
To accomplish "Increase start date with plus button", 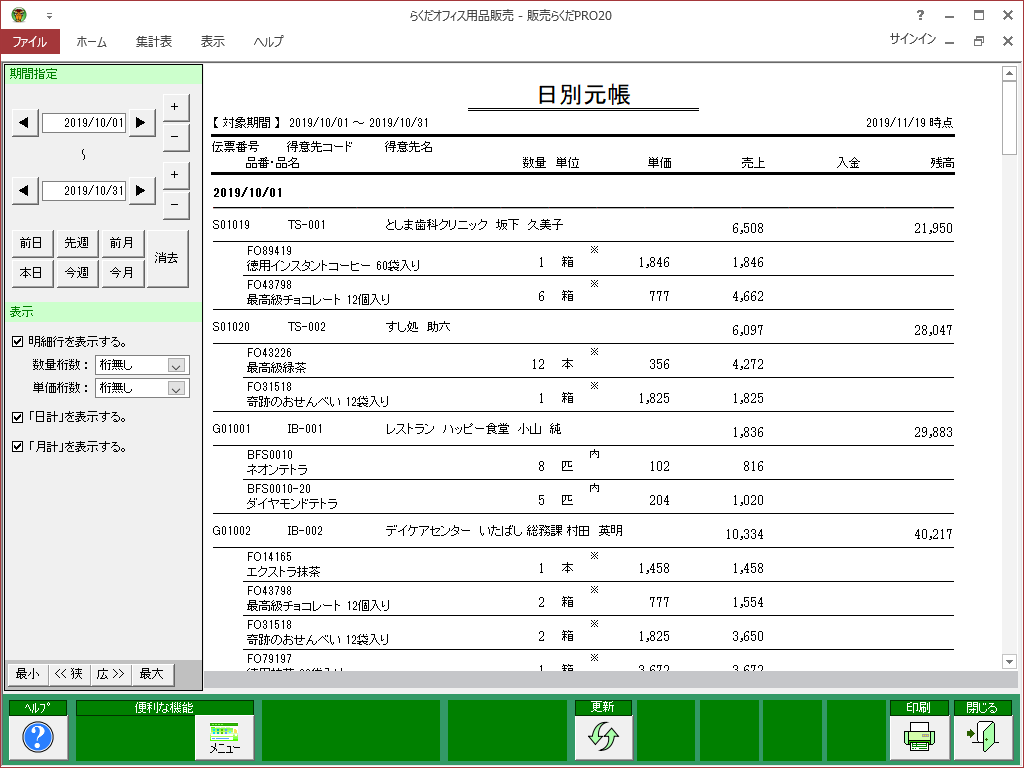I will (x=175, y=107).
